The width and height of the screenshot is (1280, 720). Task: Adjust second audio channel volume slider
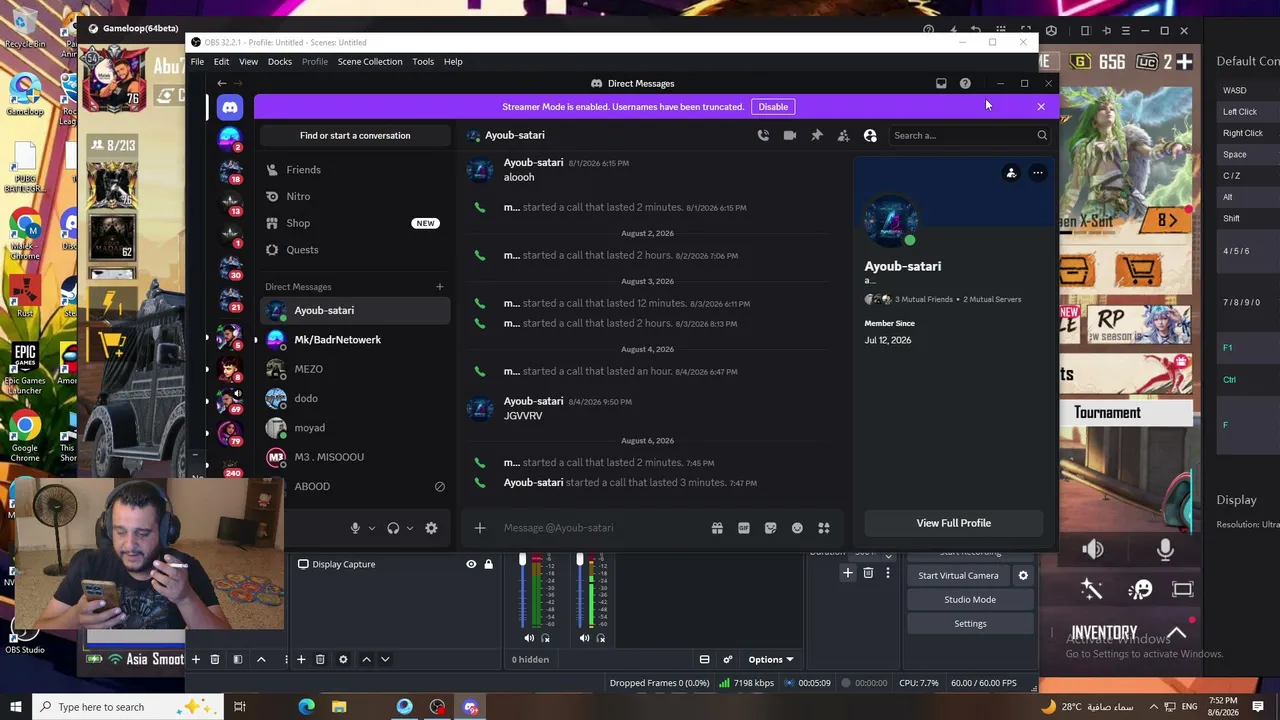pyautogui.click(x=579, y=591)
